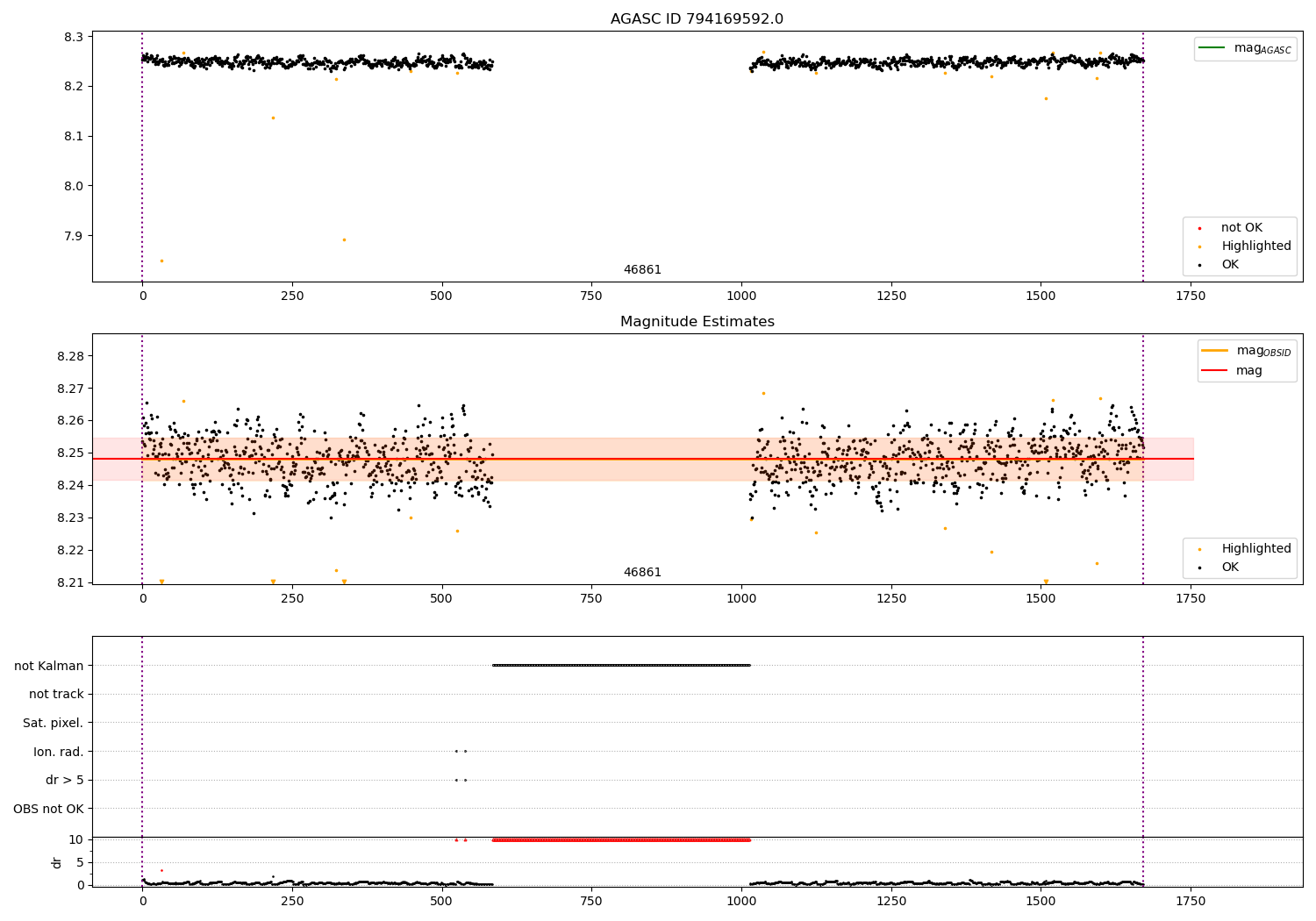Click the '10' tick on the dr axis

click(75, 839)
